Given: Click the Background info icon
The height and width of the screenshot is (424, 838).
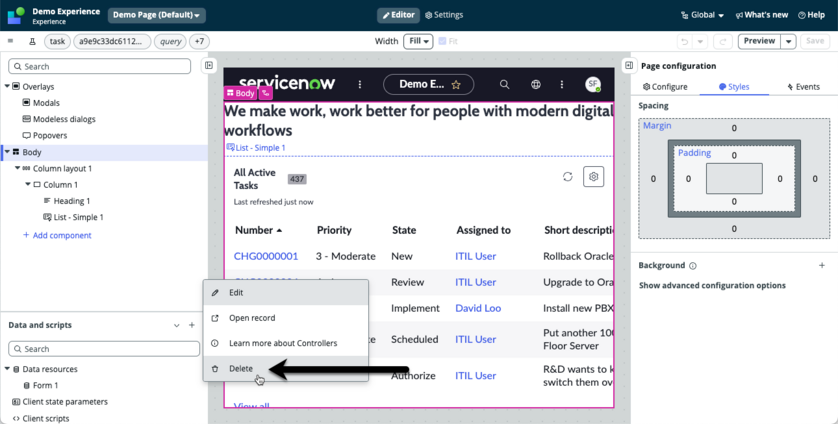Looking at the screenshot, I should tap(693, 266).
